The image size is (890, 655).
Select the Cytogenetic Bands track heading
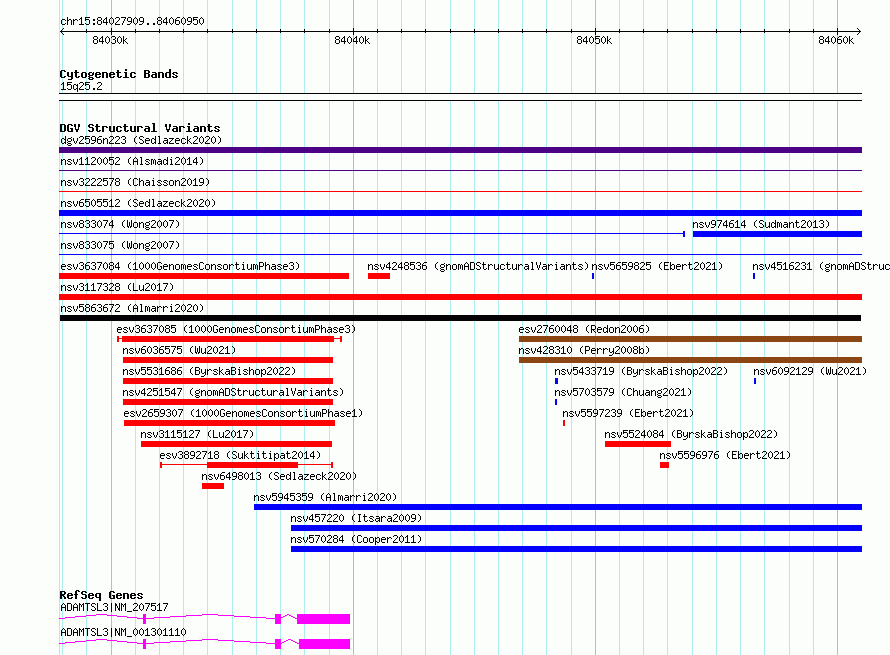pos(119,74)
